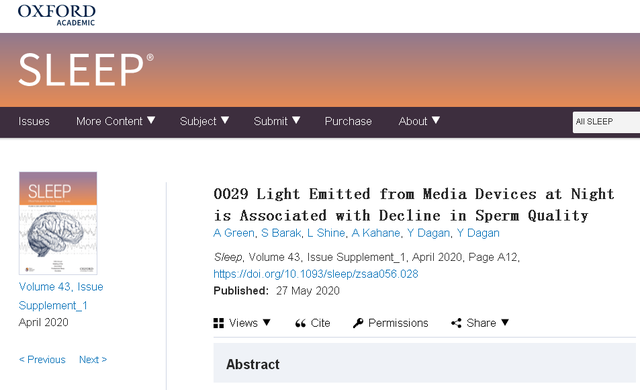Open author A Kahane's profile link

pos(376,233)
